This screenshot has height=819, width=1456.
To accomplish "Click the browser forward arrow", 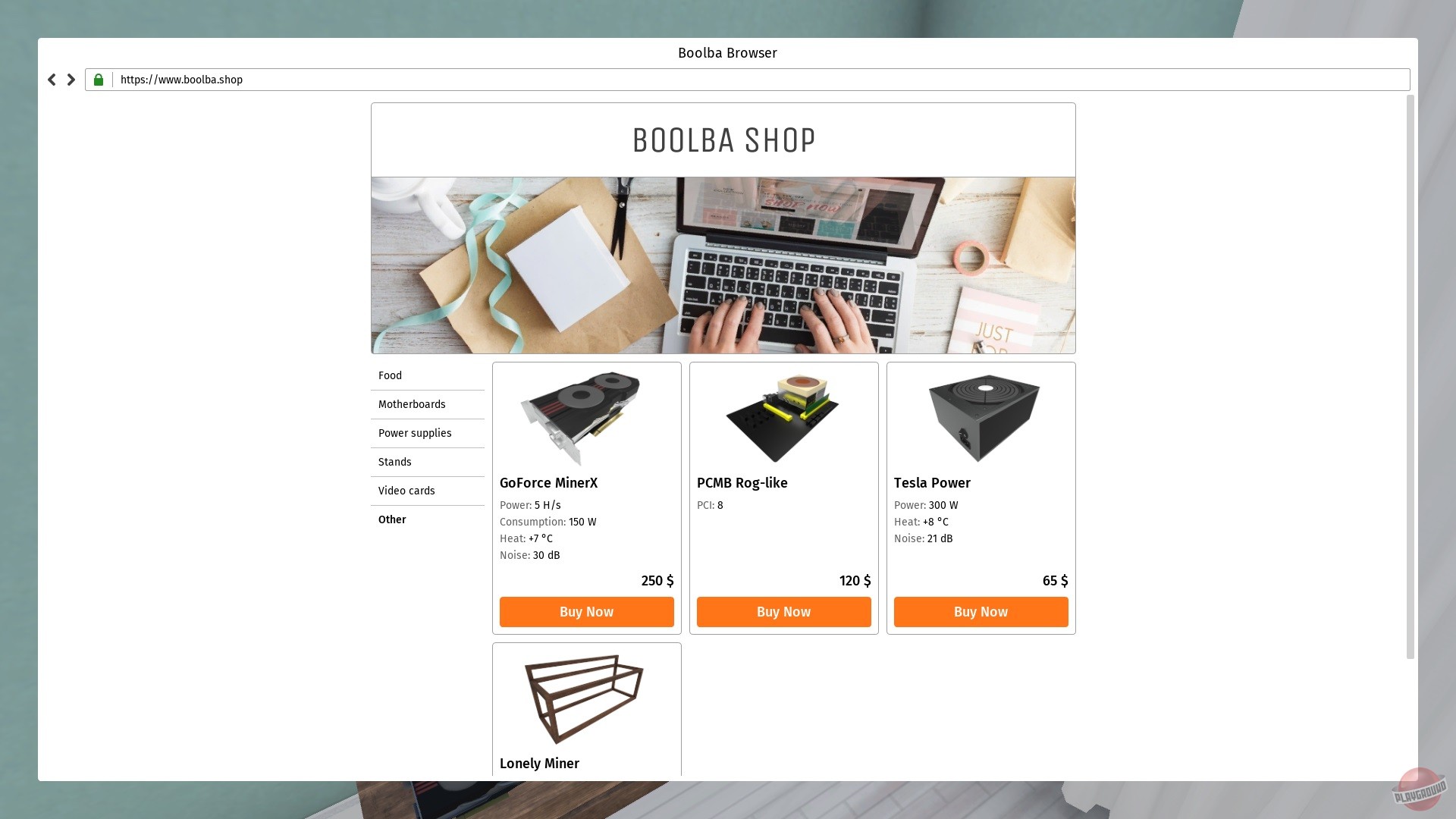I will coord(71,80).
